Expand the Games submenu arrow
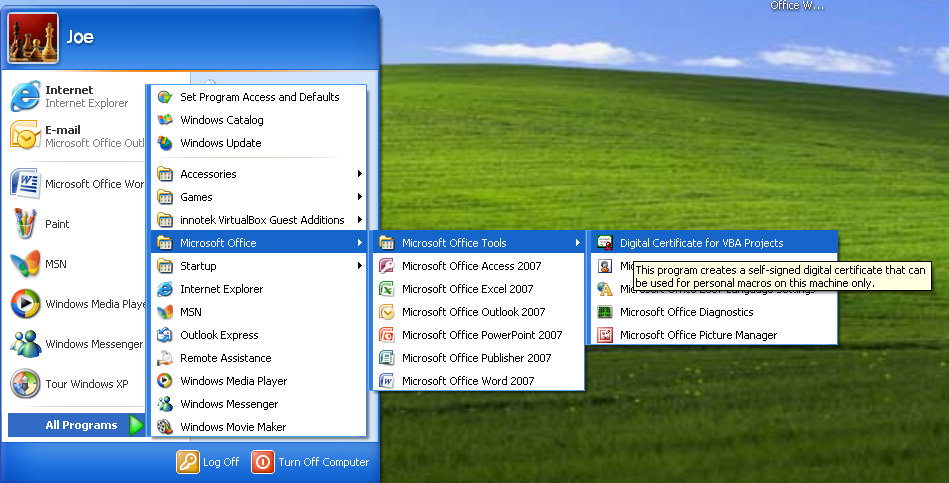Viewport: 949px width, 483px height. pyautogui.click(x=360, y=197)
